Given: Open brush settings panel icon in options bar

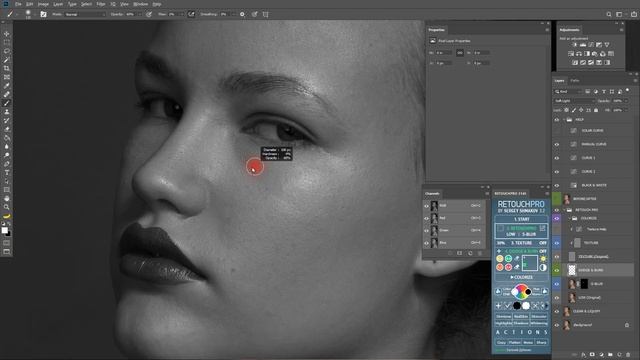Looking at the screenshot, I should click(x=43, y=14).
